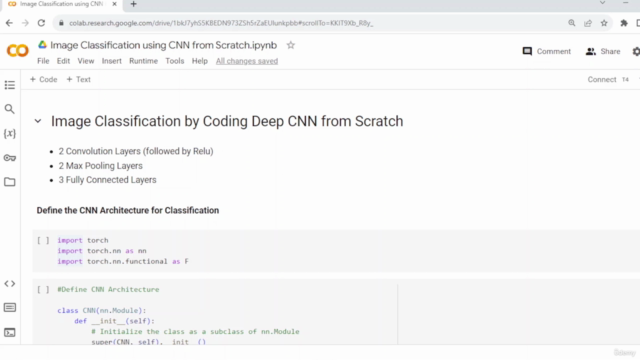This screenshot has width=640, height=360.
Task: Click 'Initialize the class as a subclass' comment
Action: pyautogui.click(x=196, y=332)
